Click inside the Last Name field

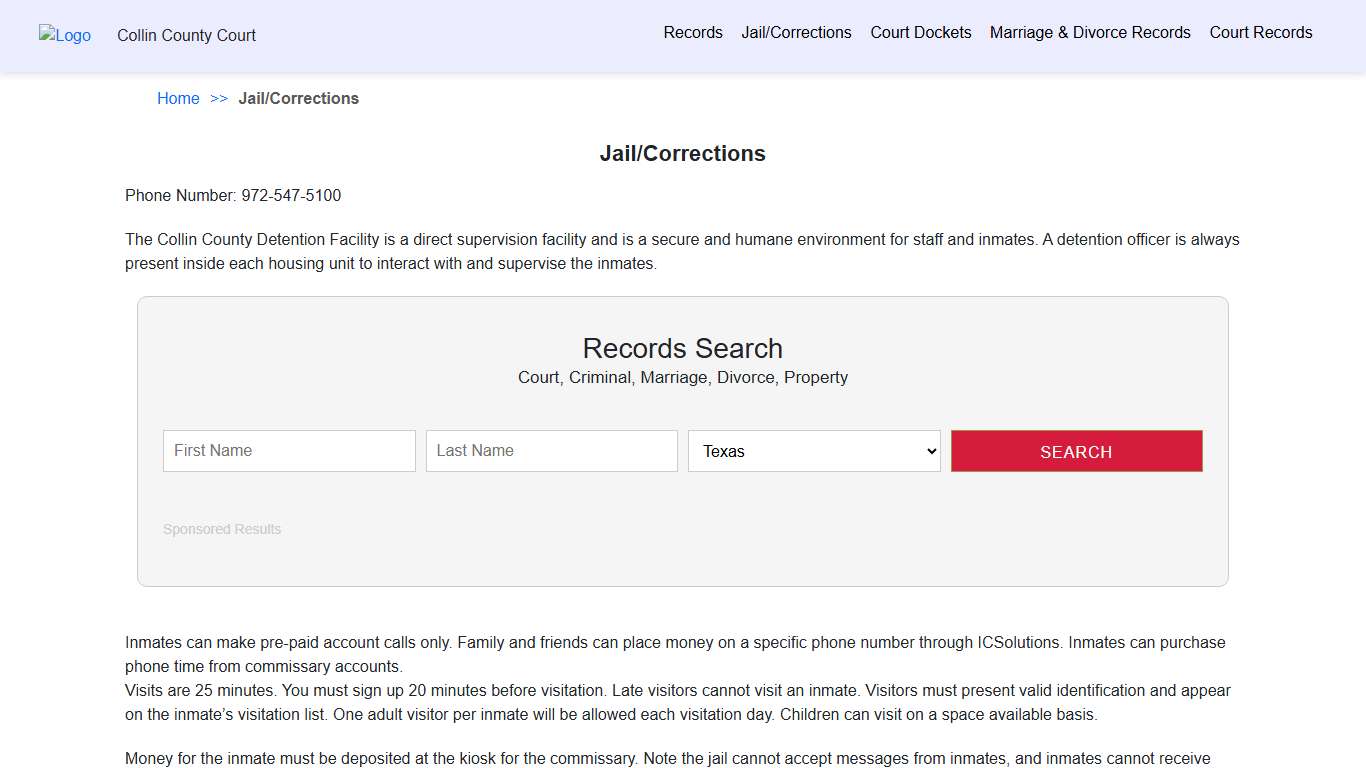(x=551, y=451)
